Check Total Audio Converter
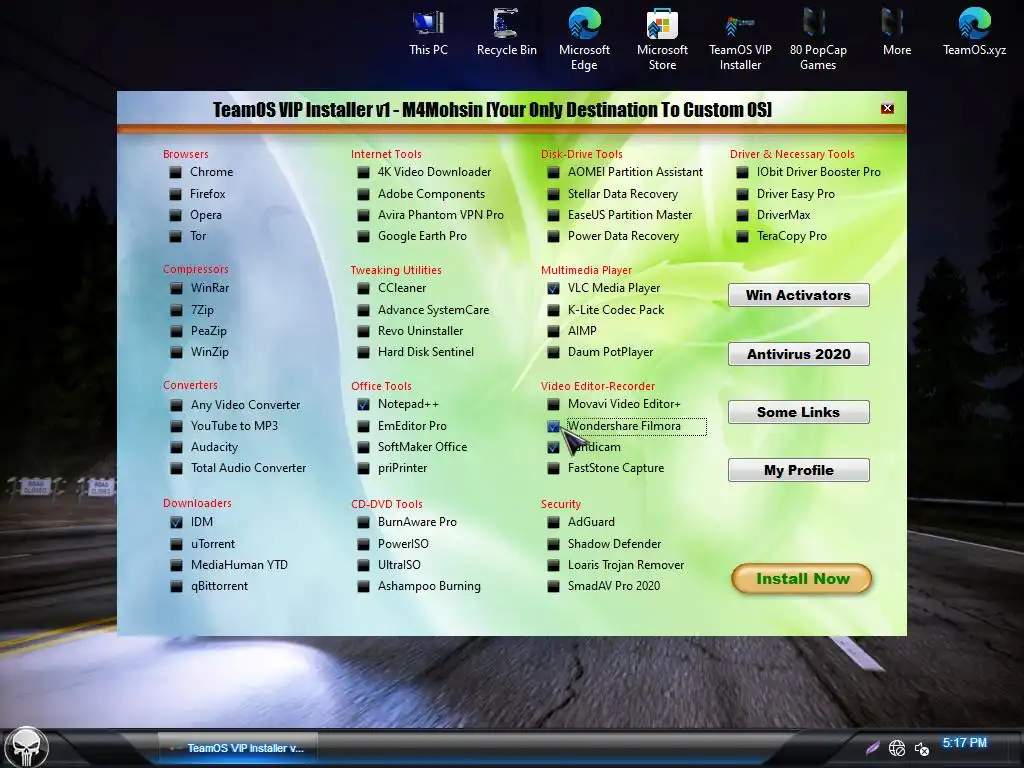Viewport: 1024px width, 768px height. (x=176, y=468)
